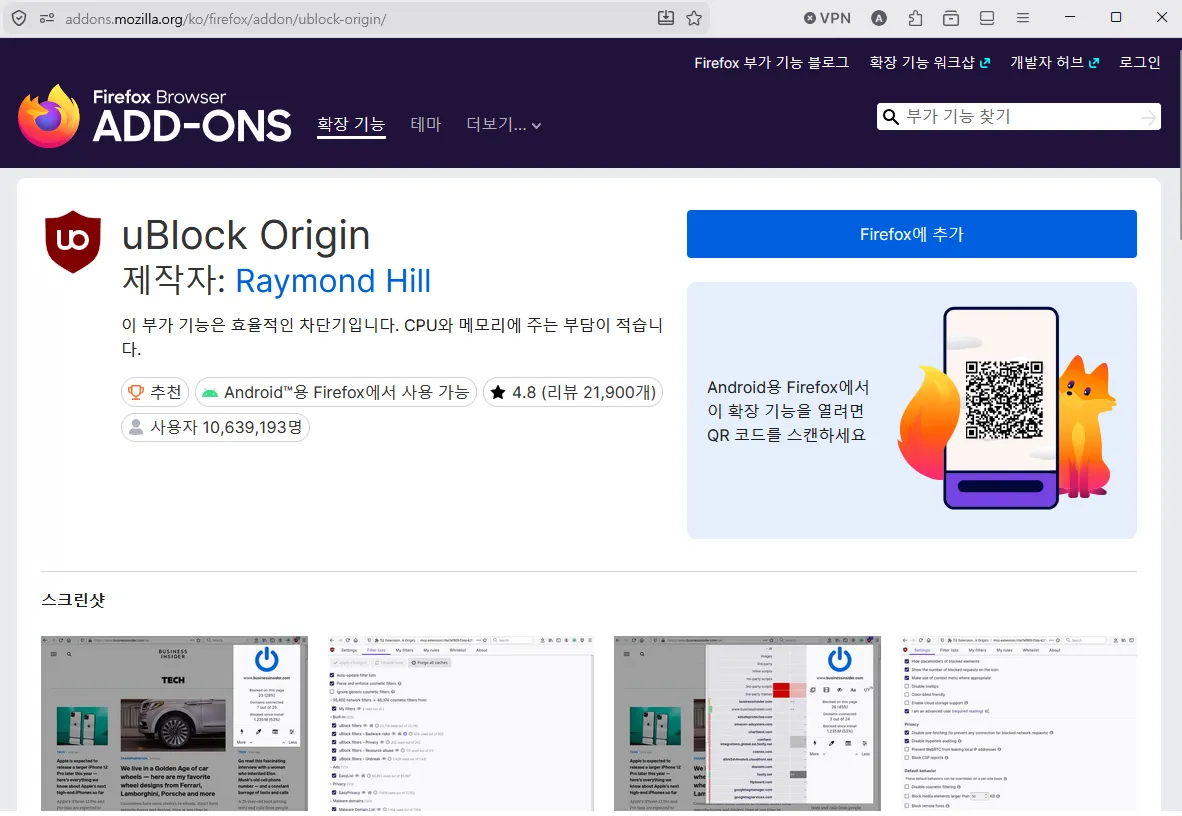Expand the 더보기 dropdown
Viewport: 1182px width, 816px height.
point(504,124)
